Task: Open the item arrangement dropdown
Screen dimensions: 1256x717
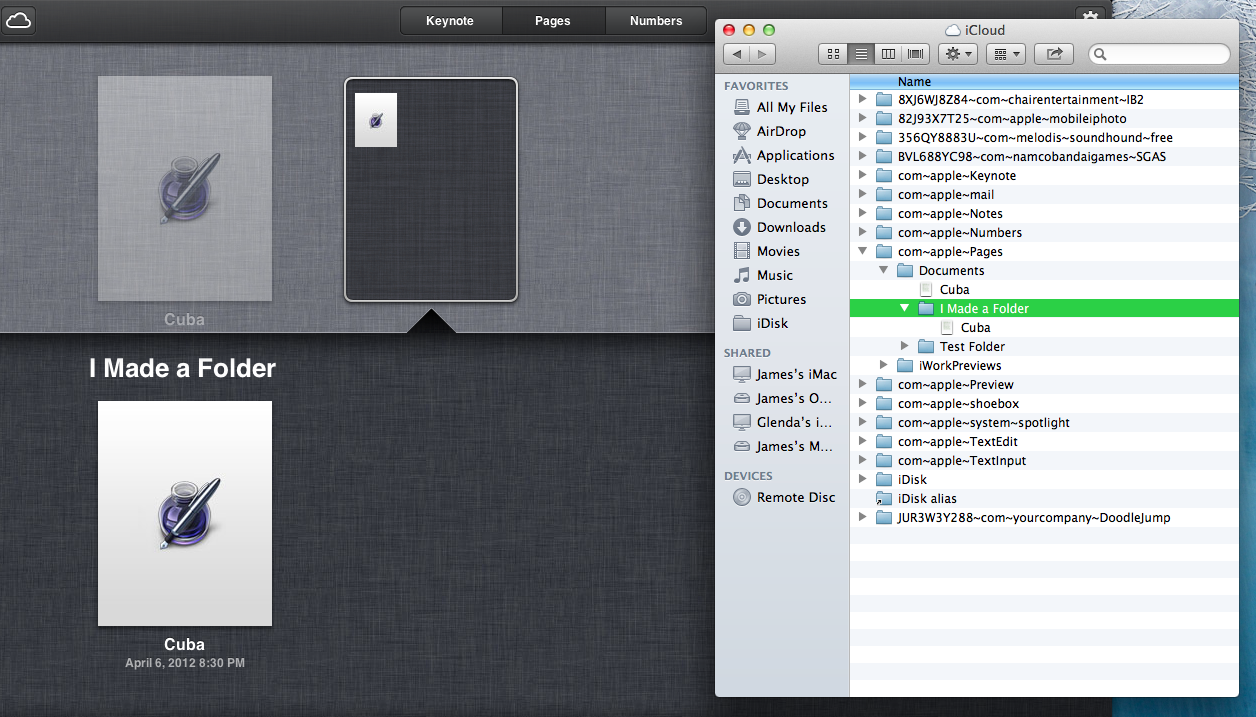Action: click(x=1006, y=54)
